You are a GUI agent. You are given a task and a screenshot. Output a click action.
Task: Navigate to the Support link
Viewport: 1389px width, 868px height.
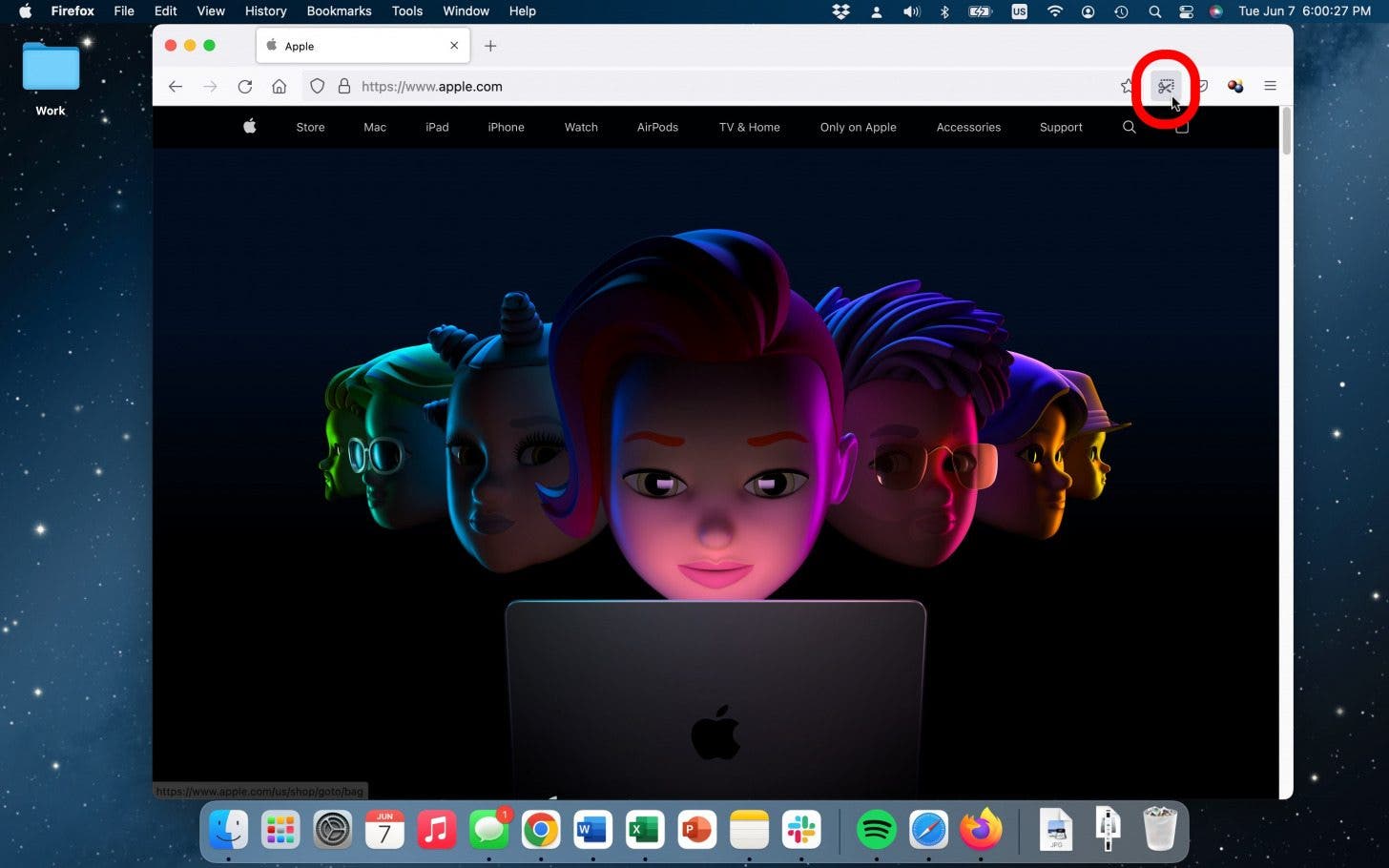[x=1061, y=127]
